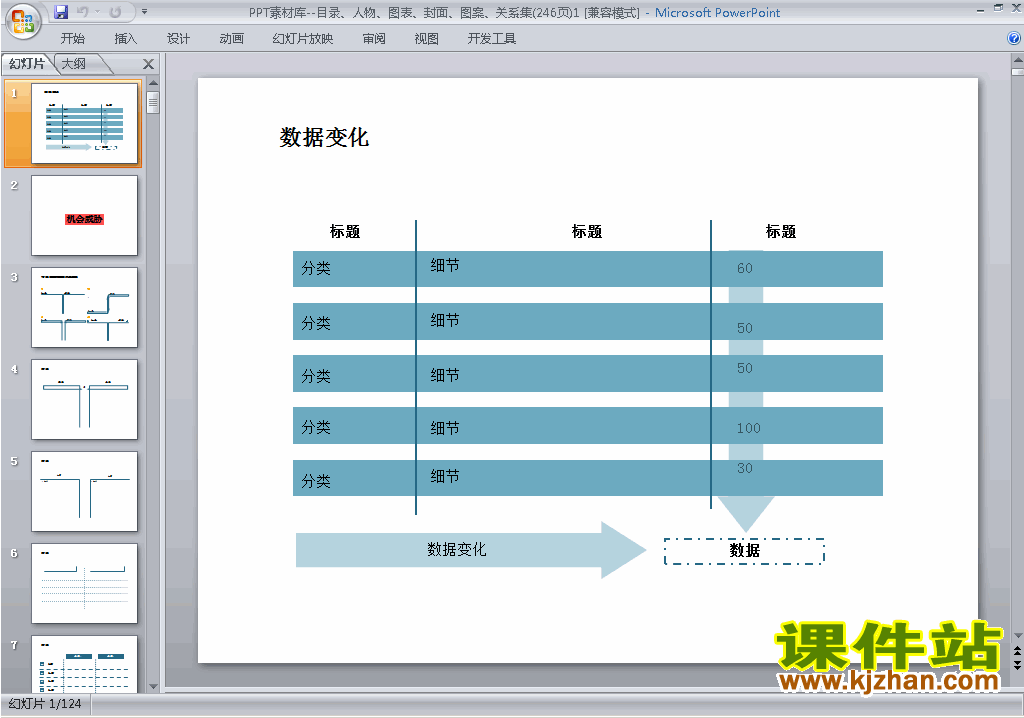Click the value 100 in fourth row
This screenshot has height=718, width=1024.
pyautogui.click(x=748, y=428)
